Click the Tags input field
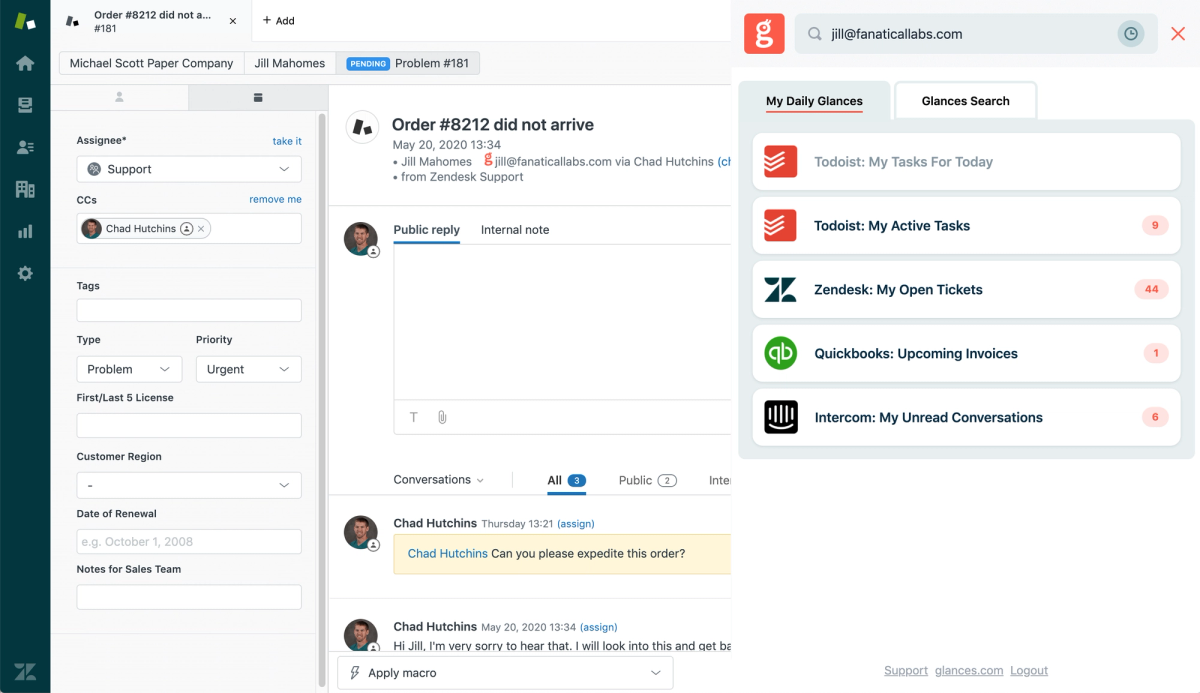This screenshot has height=693, width=1200. (x=189, y=310)
